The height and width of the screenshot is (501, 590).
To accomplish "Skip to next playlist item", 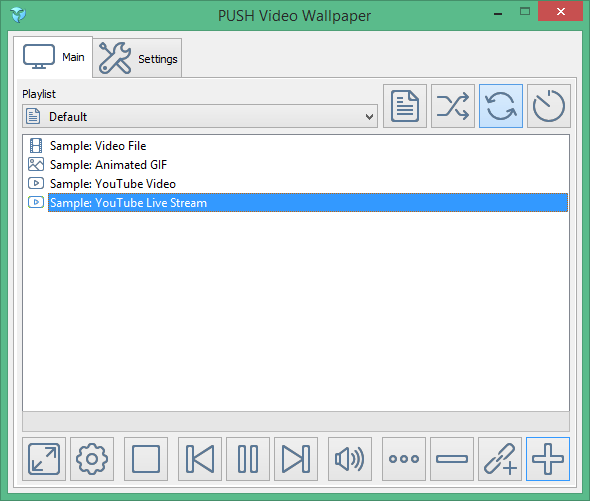I will tap(296, 459).
